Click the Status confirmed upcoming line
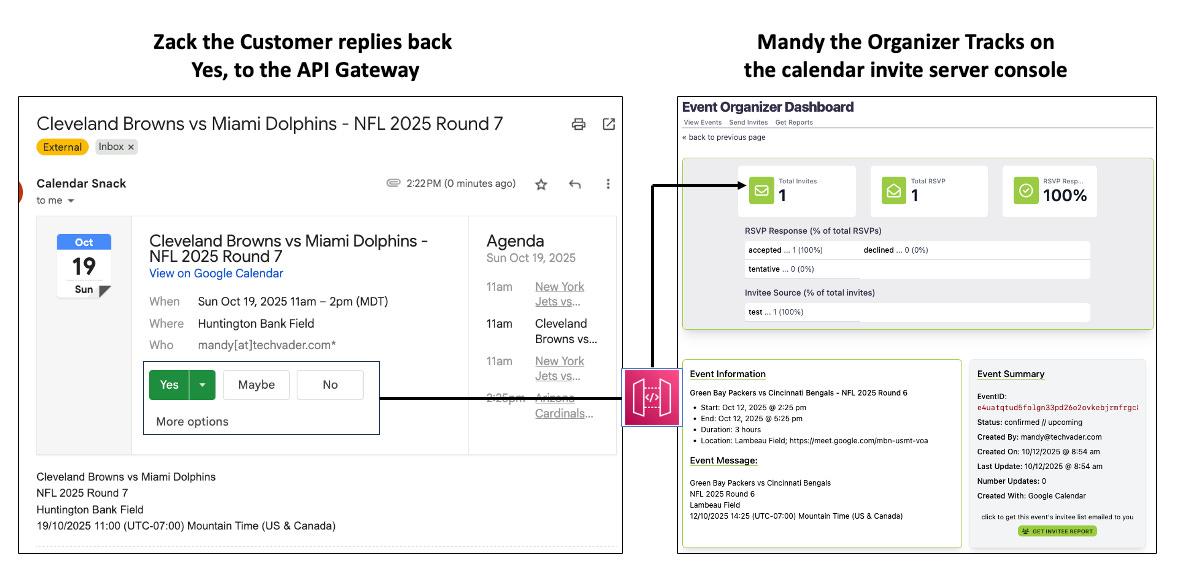Viewport: 1190px width, 576px height. [1030, 422]
